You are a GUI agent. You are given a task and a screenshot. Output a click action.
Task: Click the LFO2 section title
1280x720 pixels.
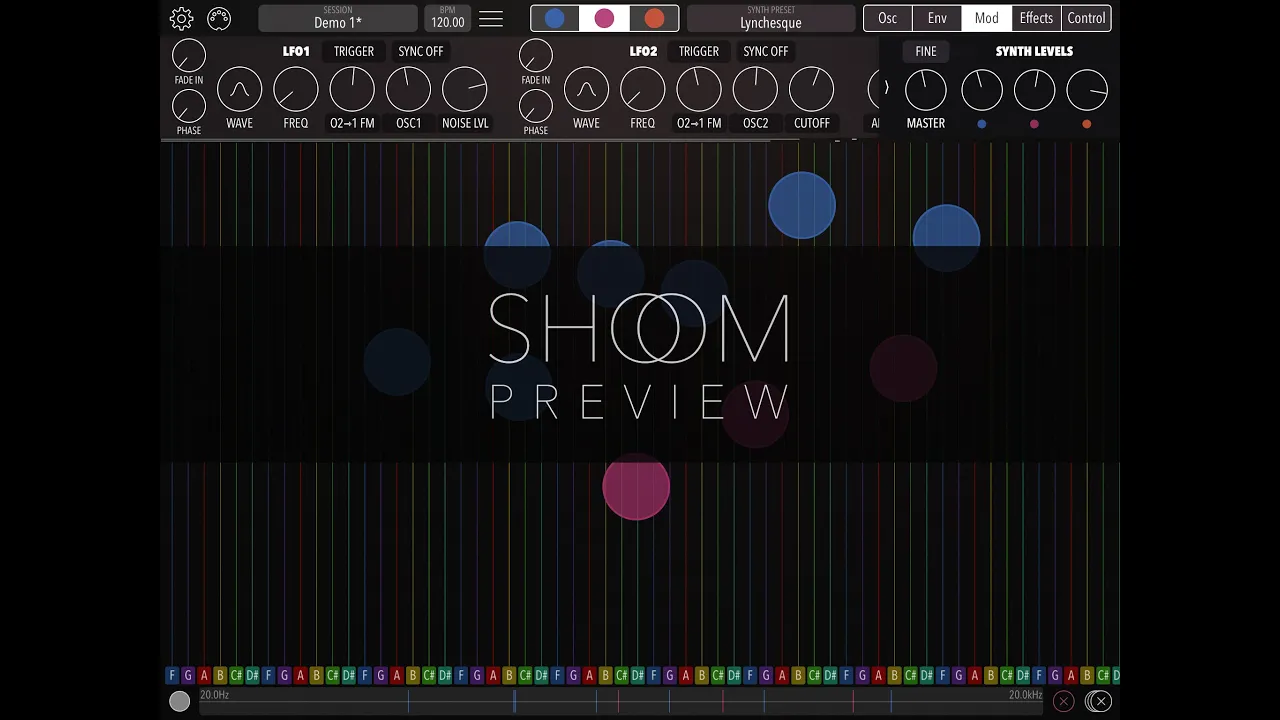click(x=643, y=51)
